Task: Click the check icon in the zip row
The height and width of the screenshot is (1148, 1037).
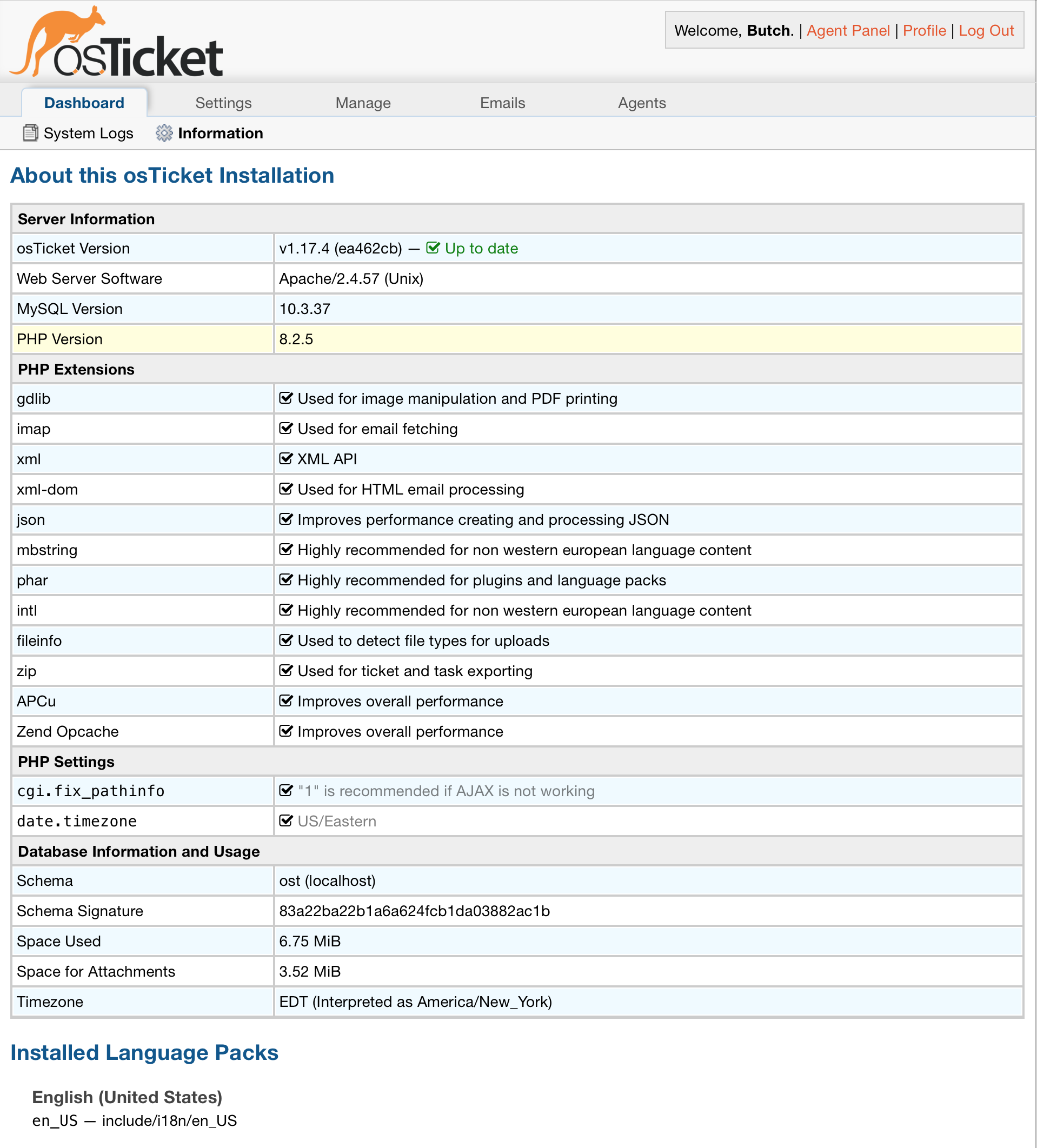Action: 286,671
